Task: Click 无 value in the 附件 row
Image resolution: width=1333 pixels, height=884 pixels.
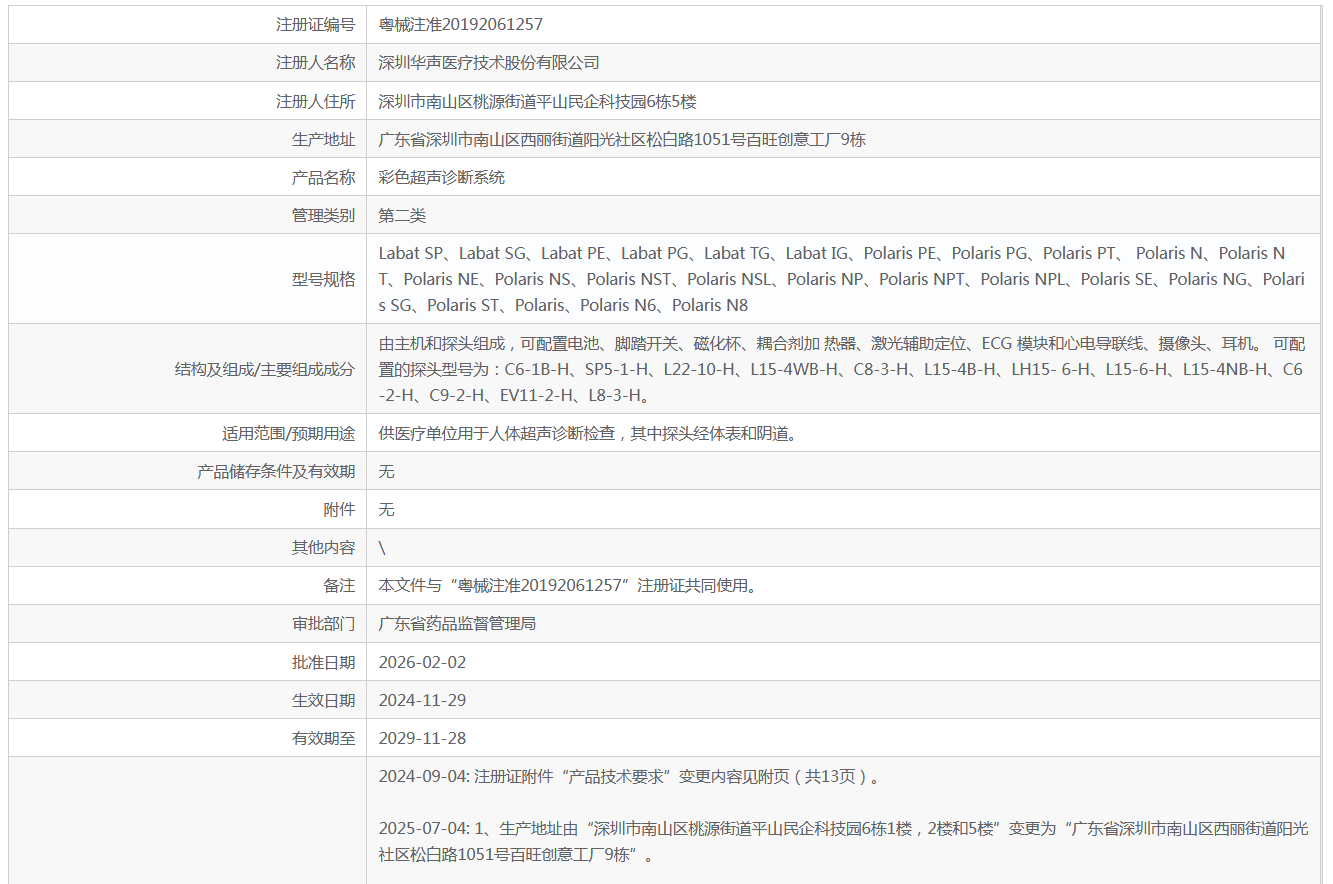Action: coord(387,509)
